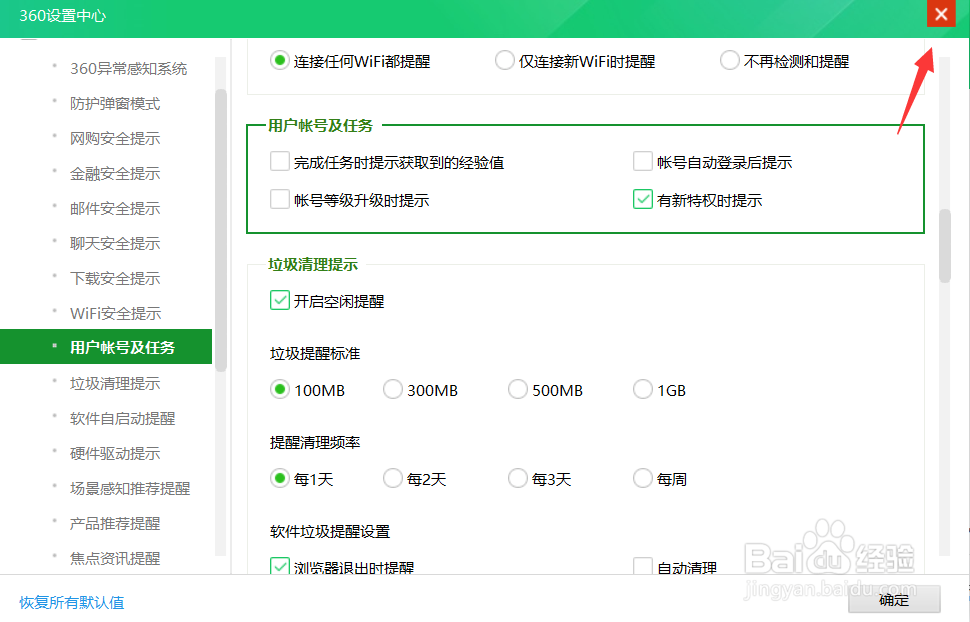The image size is (970, 622).
Task: Select 不再检测和提醒 radio option
Action: 729,61
